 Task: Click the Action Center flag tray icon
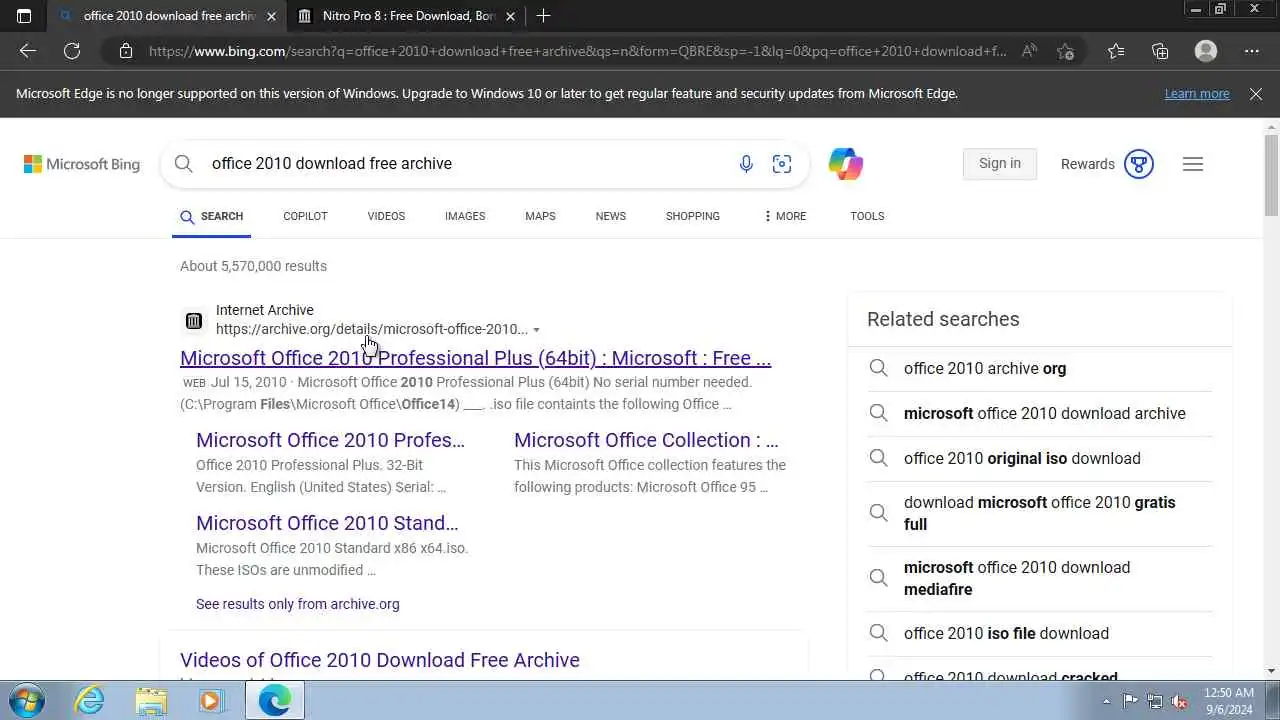1130,701
